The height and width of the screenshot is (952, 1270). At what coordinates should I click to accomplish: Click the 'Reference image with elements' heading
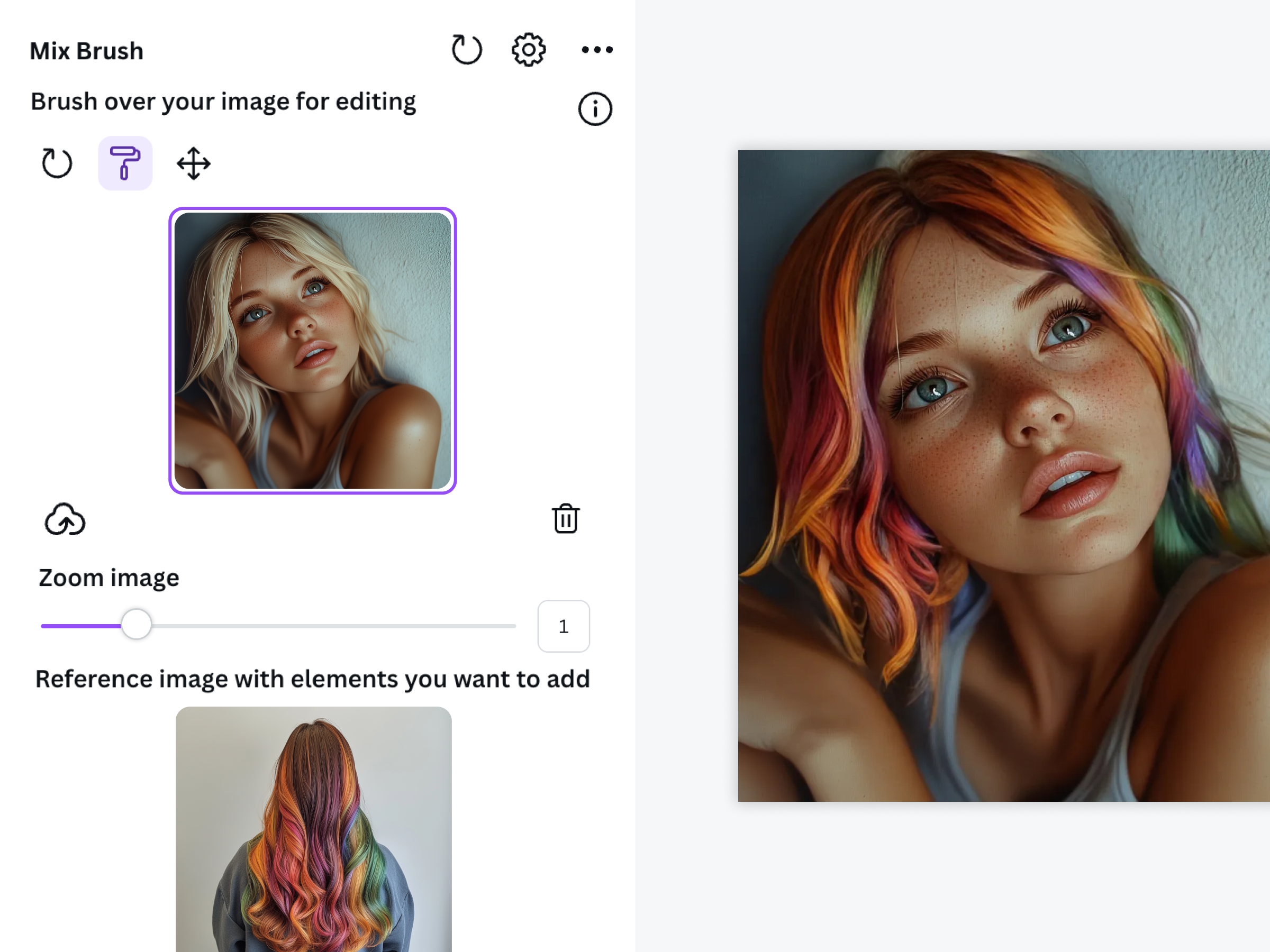312,679
